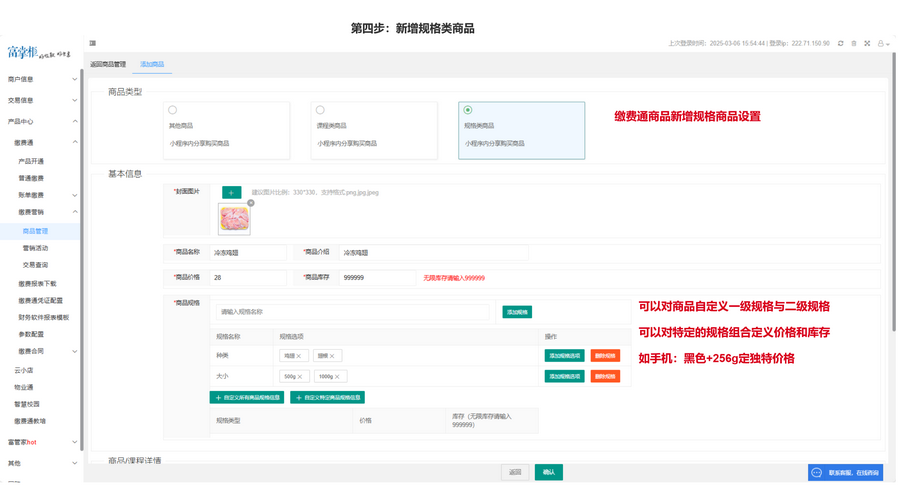Select the 规格类商品 product type radio

(468, 110)
